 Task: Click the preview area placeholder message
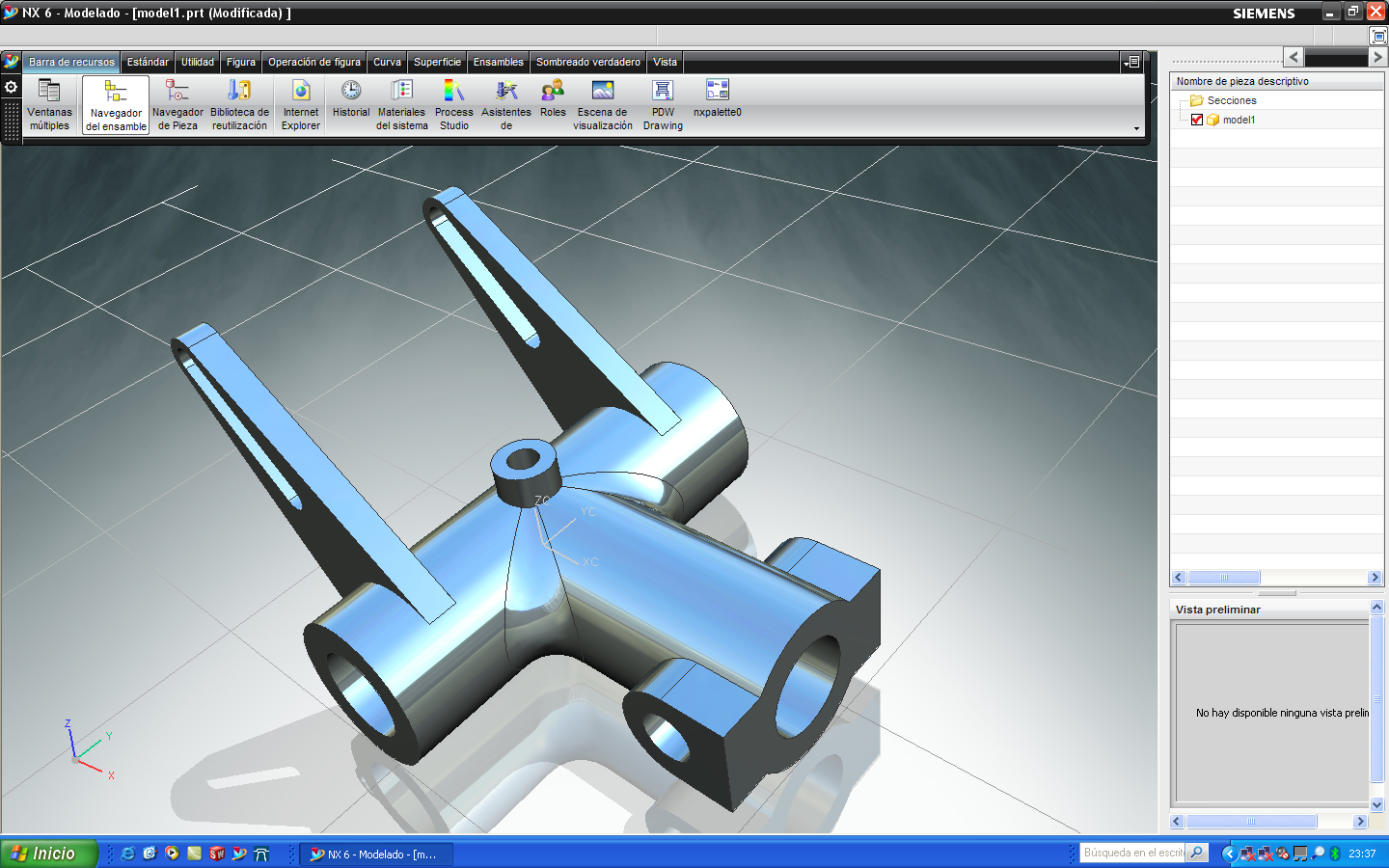[x=1282, y=713]
